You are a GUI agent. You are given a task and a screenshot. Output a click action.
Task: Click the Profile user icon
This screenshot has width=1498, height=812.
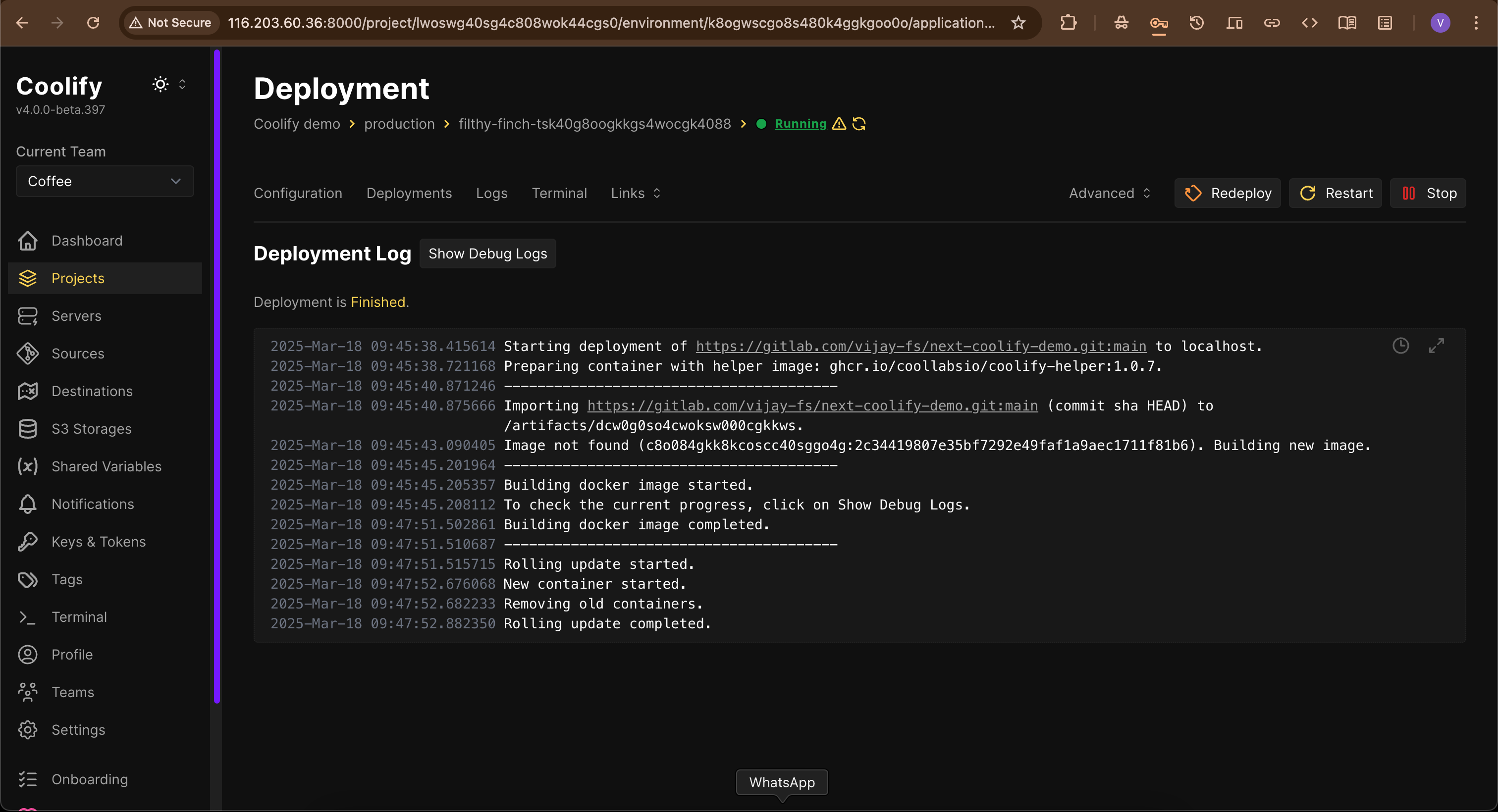(27, 655)
